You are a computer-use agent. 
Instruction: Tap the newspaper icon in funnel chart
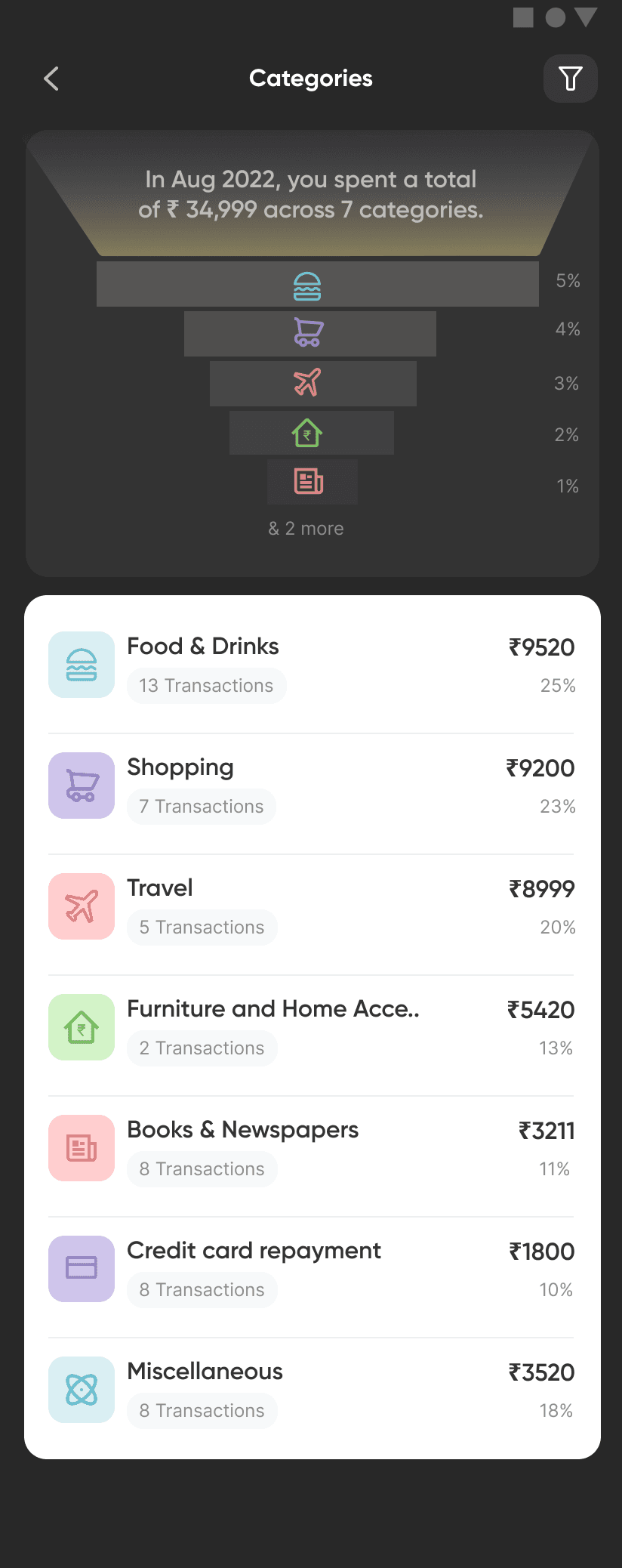point(309,481)
